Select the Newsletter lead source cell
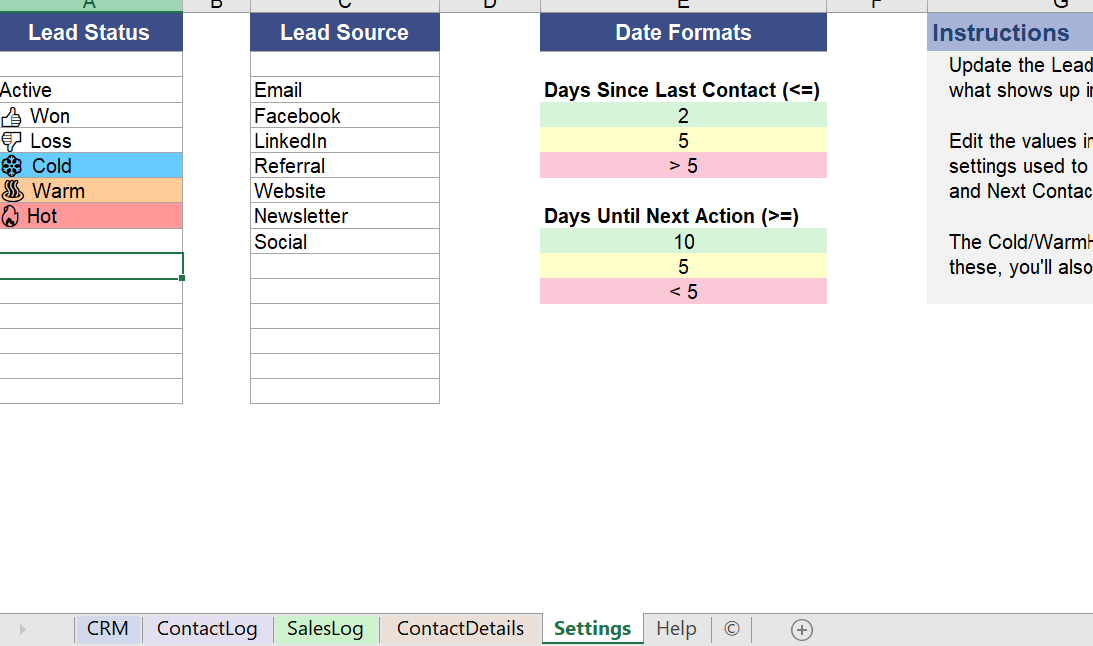 click(345, 216)
